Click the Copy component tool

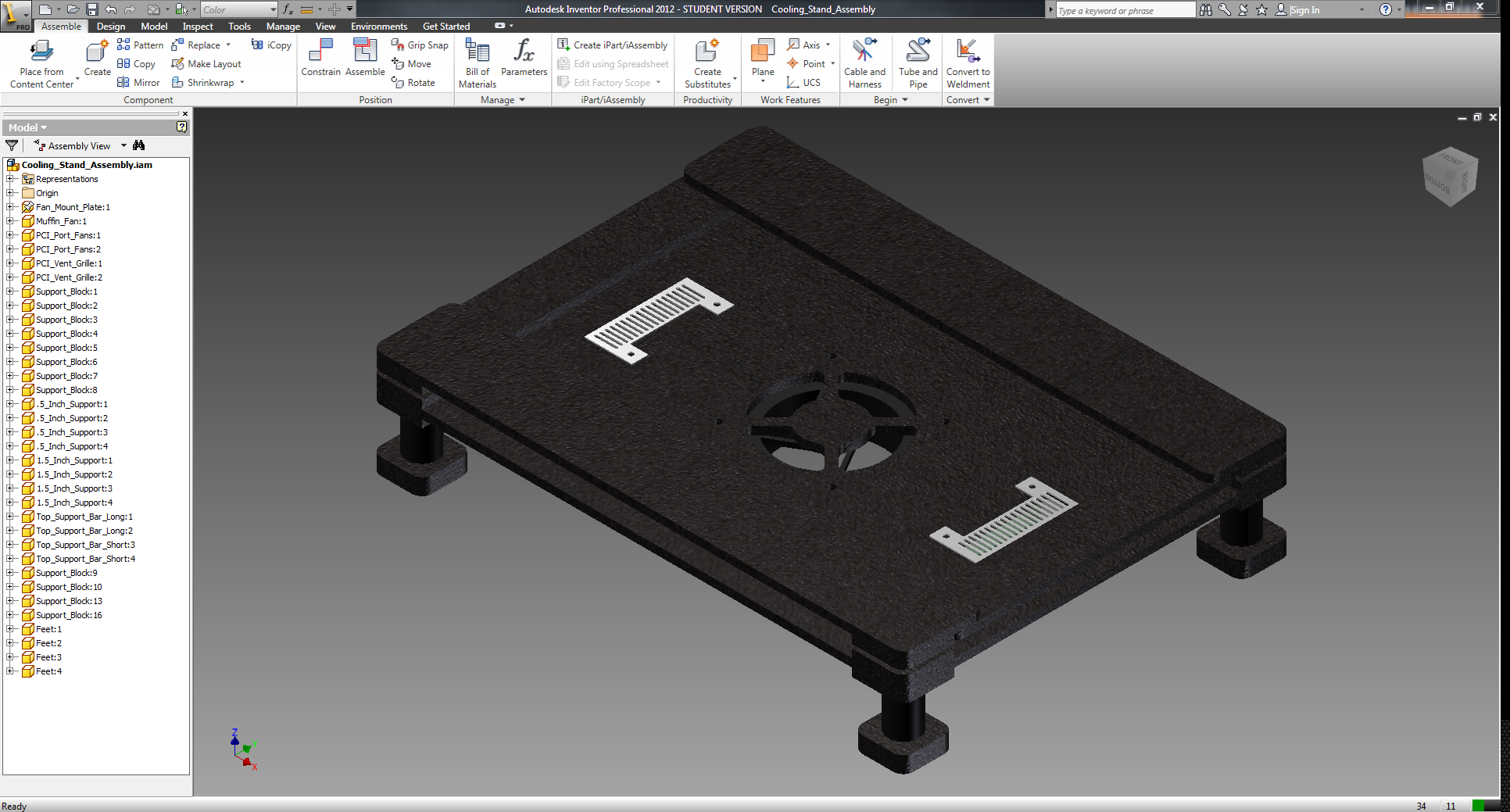click(x=136, y=64)
